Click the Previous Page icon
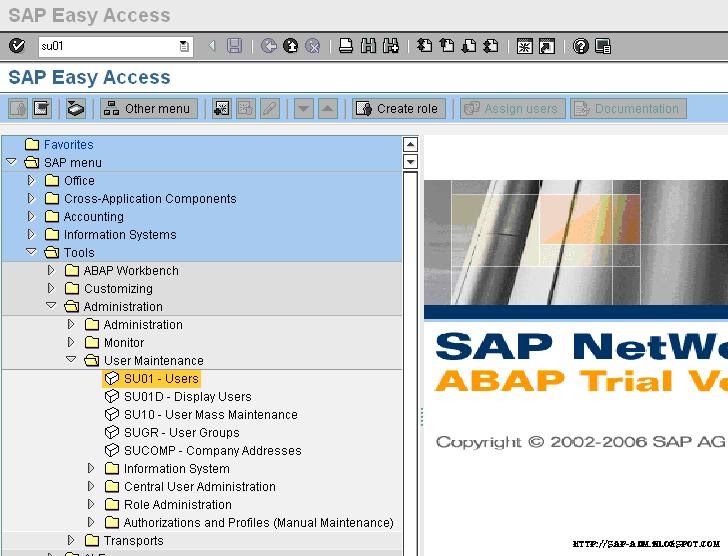The height and width of the screenshot is (556, 728). pos(447,46)
